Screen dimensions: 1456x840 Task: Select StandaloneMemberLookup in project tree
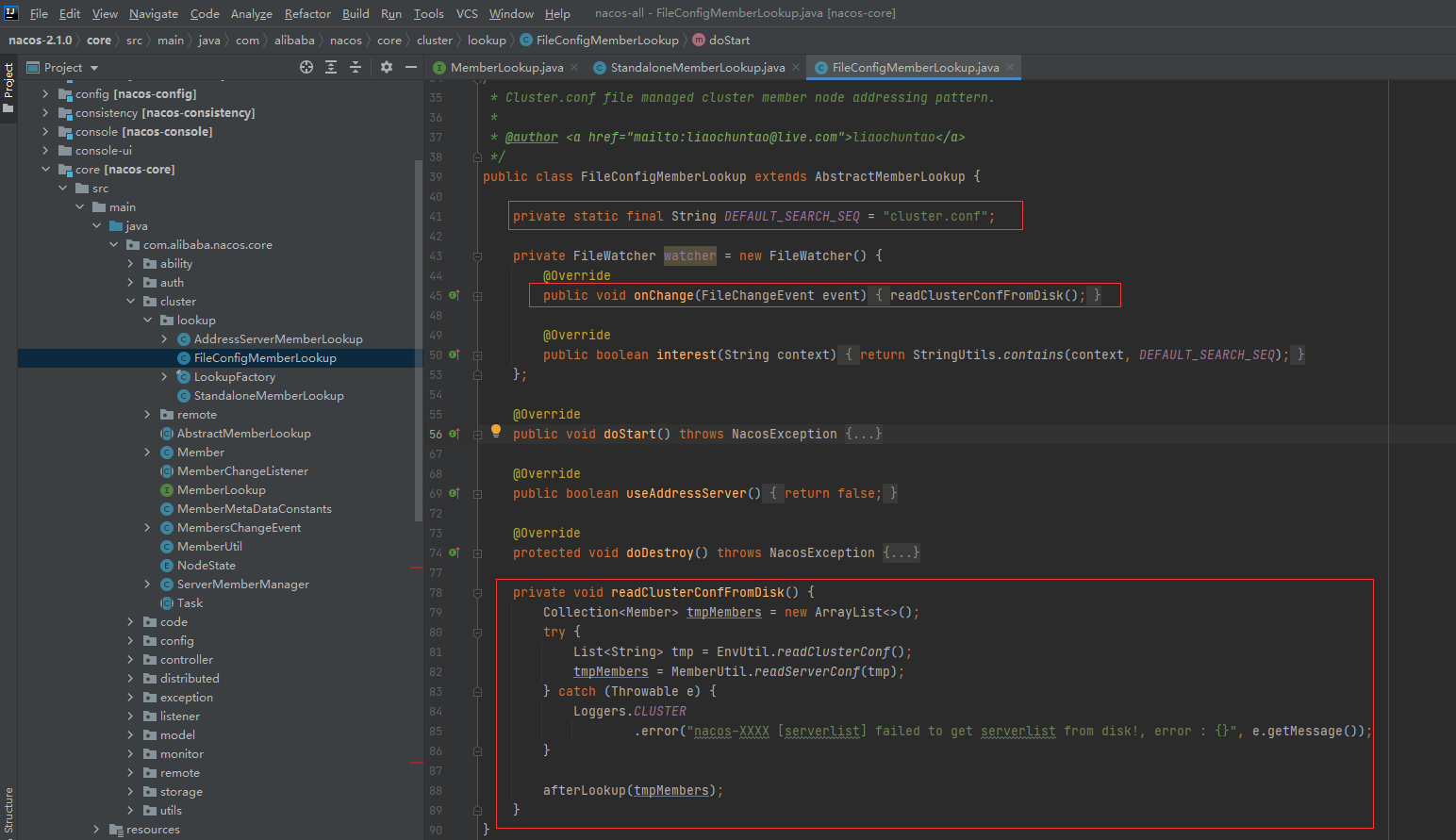pos(269,395)
